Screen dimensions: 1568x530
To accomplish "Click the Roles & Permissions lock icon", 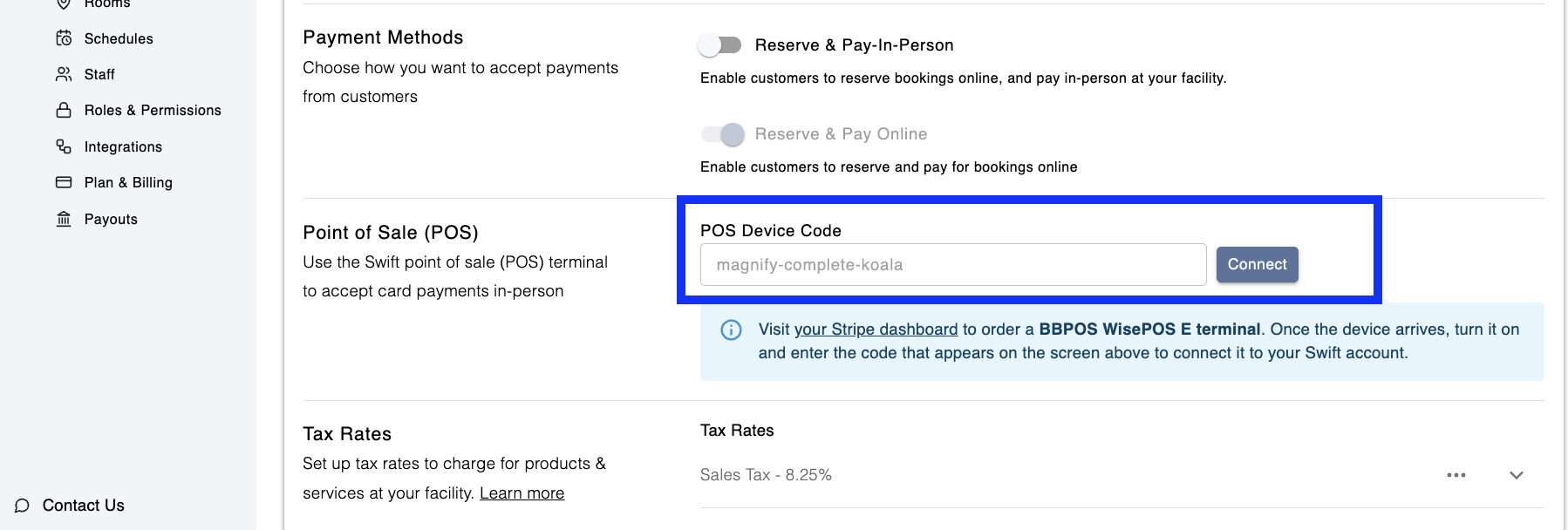I will (x=64, y=111).
